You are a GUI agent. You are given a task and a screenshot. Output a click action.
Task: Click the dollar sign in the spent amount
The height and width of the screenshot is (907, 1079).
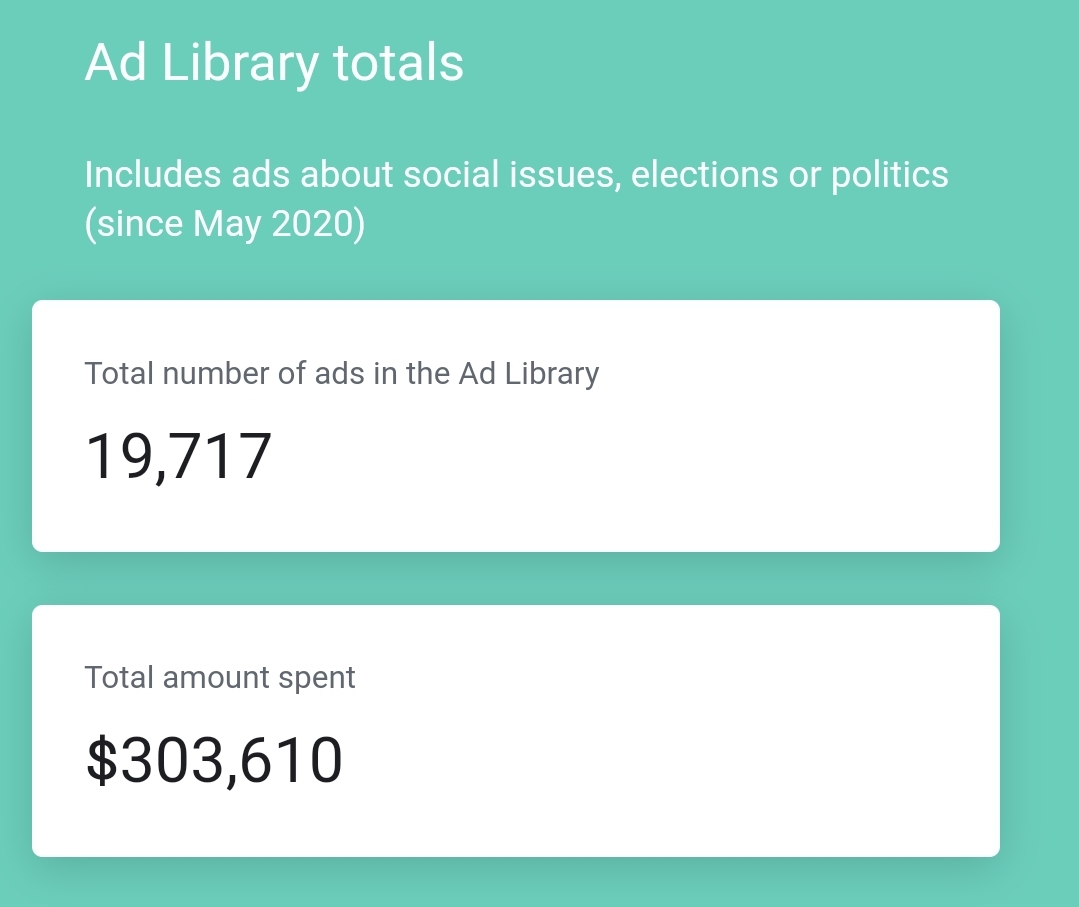pyautogui.click(x=102, y=760)
